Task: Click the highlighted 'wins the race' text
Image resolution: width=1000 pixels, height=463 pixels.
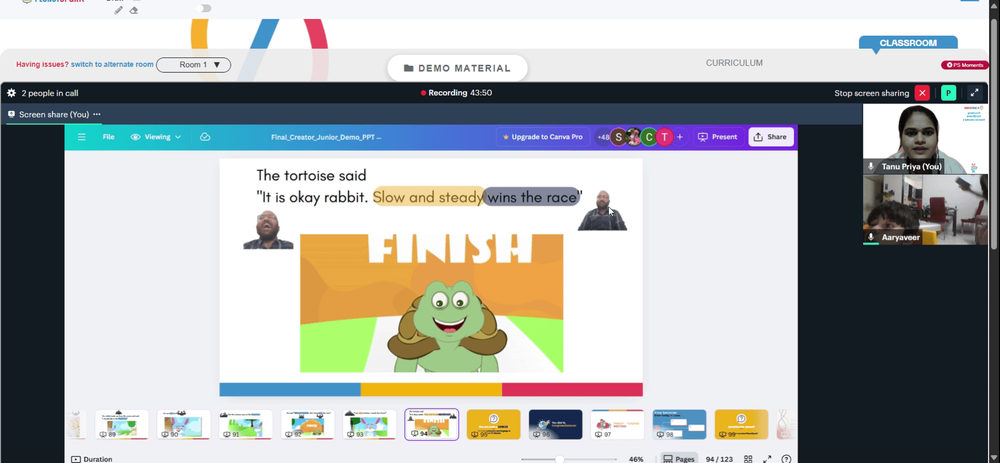Action: pyautogui.click(x=532, y=197)
